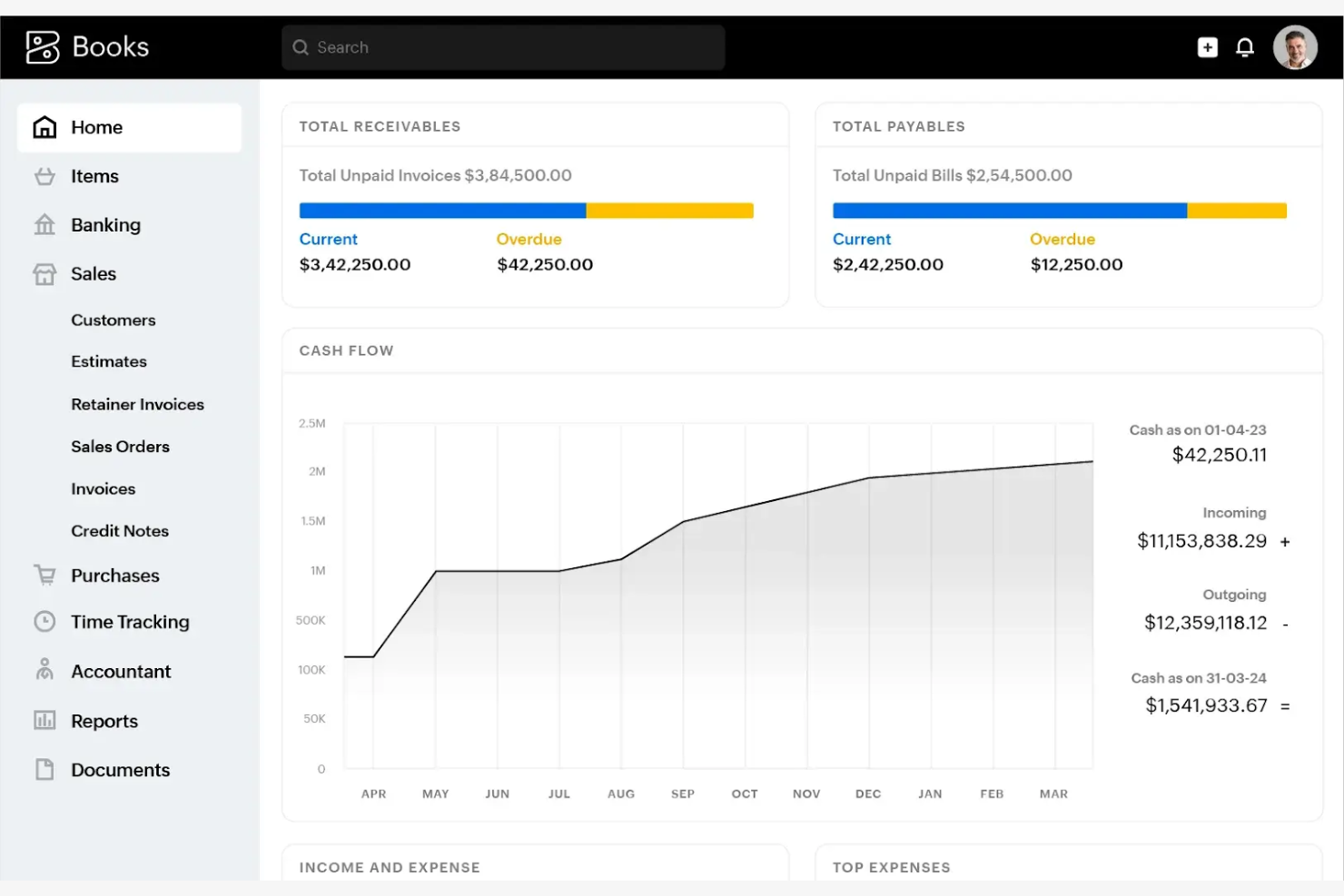This screenshot has width=1344, height=896.
Task: Open the Income and Expense panel
Action: click(x=389, y=867)
